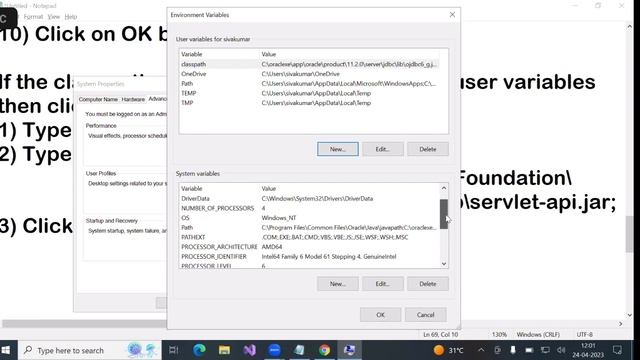The image size is (640, 360).
Task: Select the TMP user variable
Action: point(310,103)
